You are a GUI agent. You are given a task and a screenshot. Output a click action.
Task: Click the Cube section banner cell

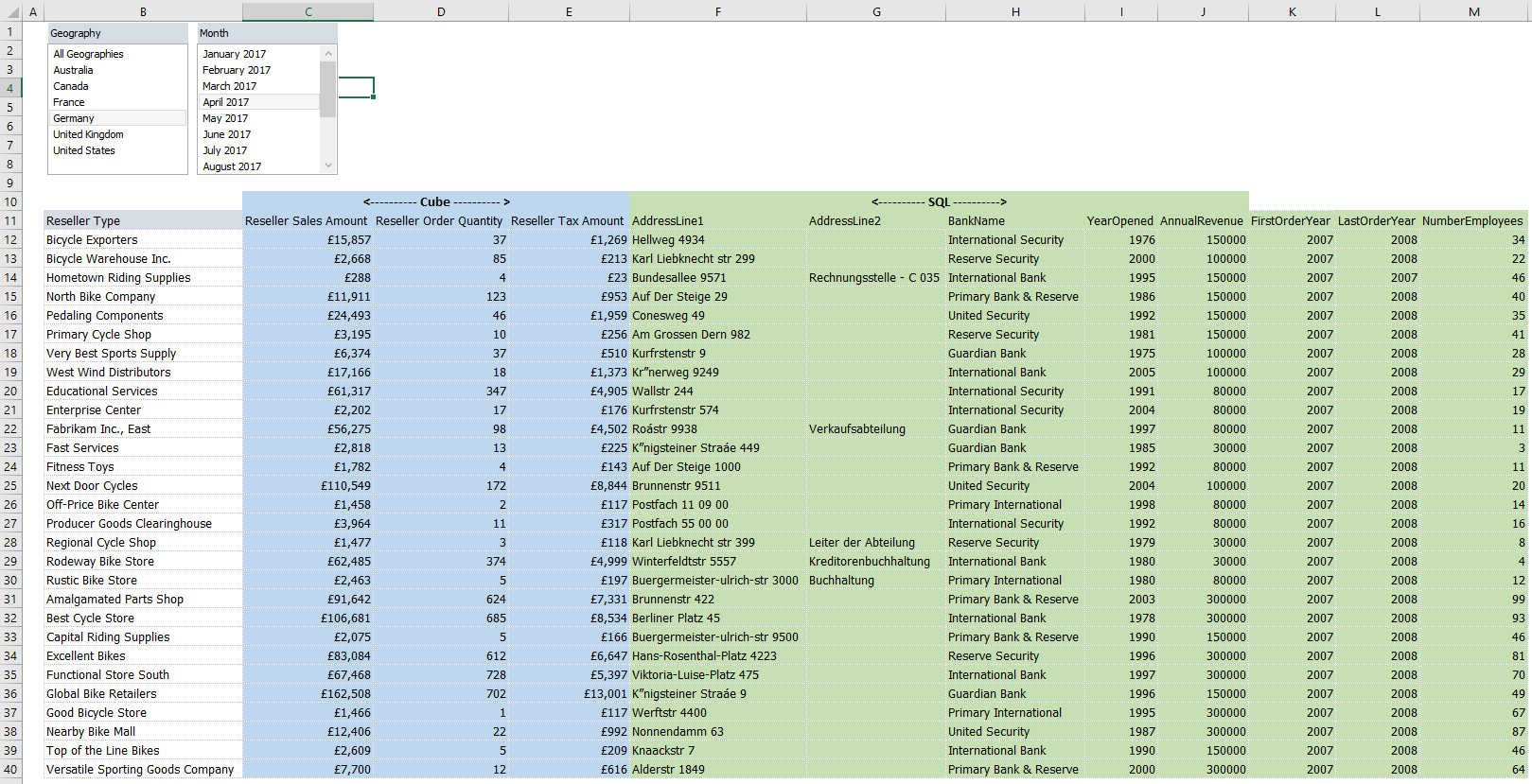tap(436, 201)
